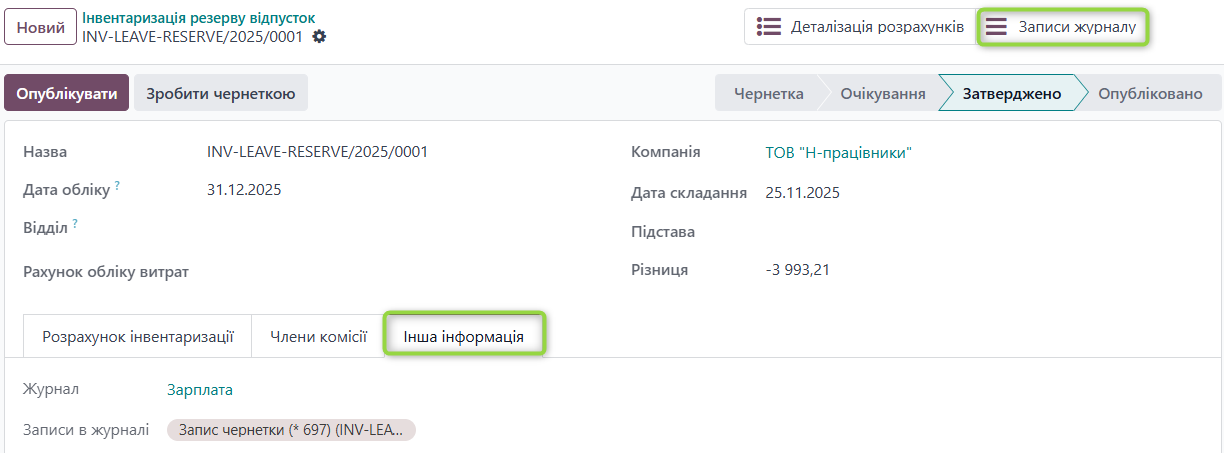This screenshot has height=453, width=1224.
Task: Click the empty Відділ field
Action: tap(400, 229)
